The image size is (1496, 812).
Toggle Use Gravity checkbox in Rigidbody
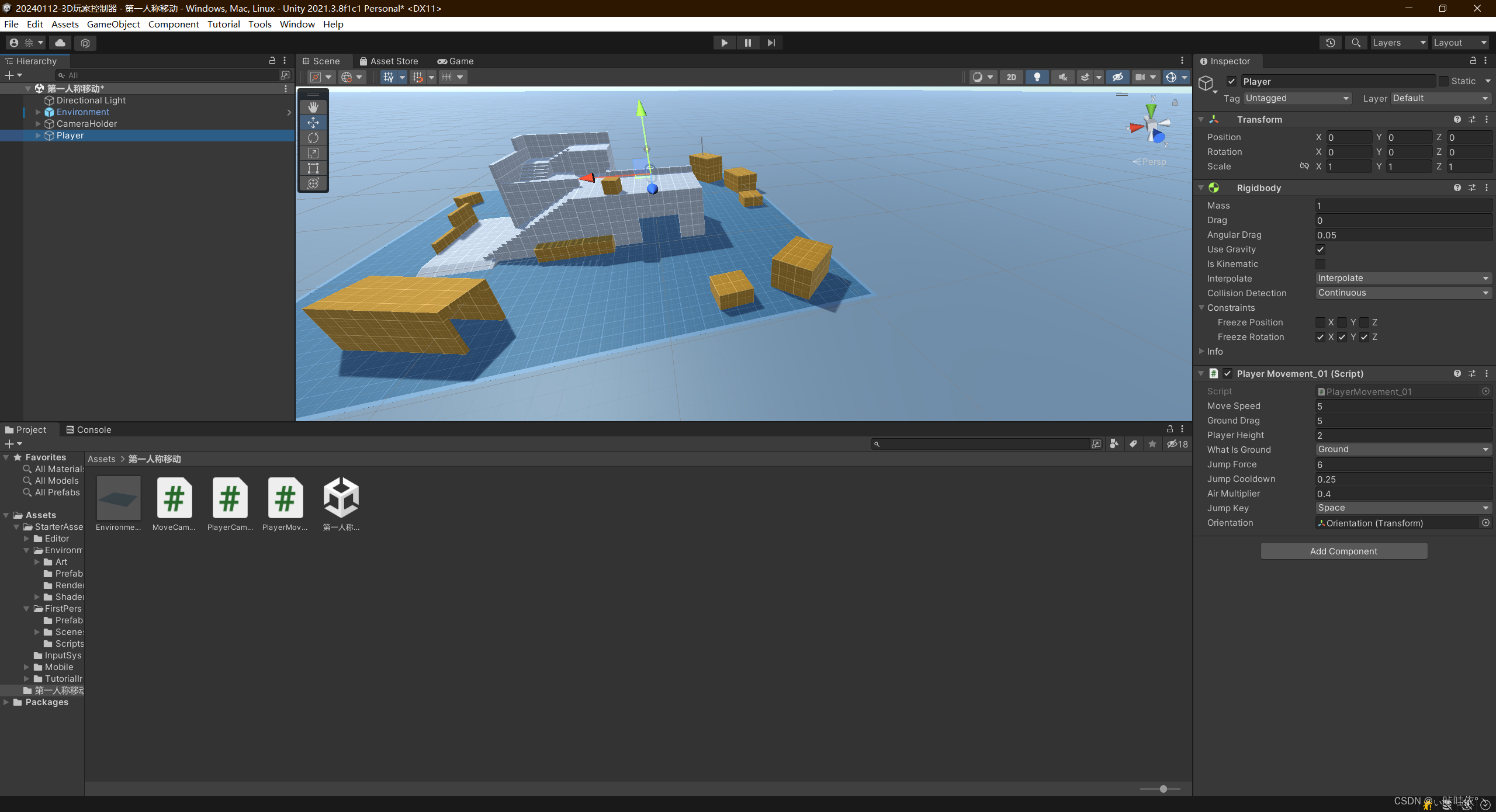pos(1320,249)
